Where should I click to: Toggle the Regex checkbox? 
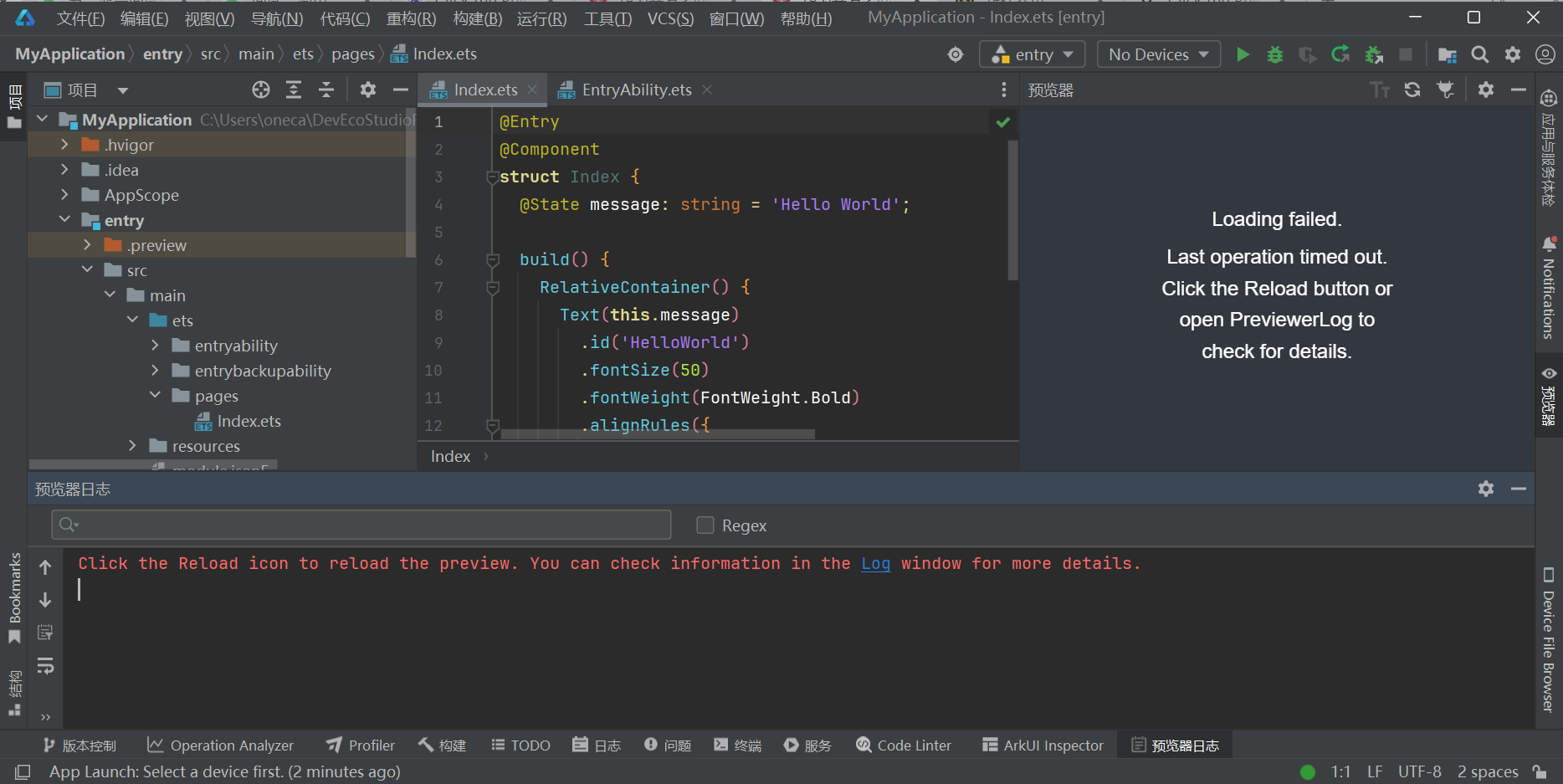(x=705, y=525)
